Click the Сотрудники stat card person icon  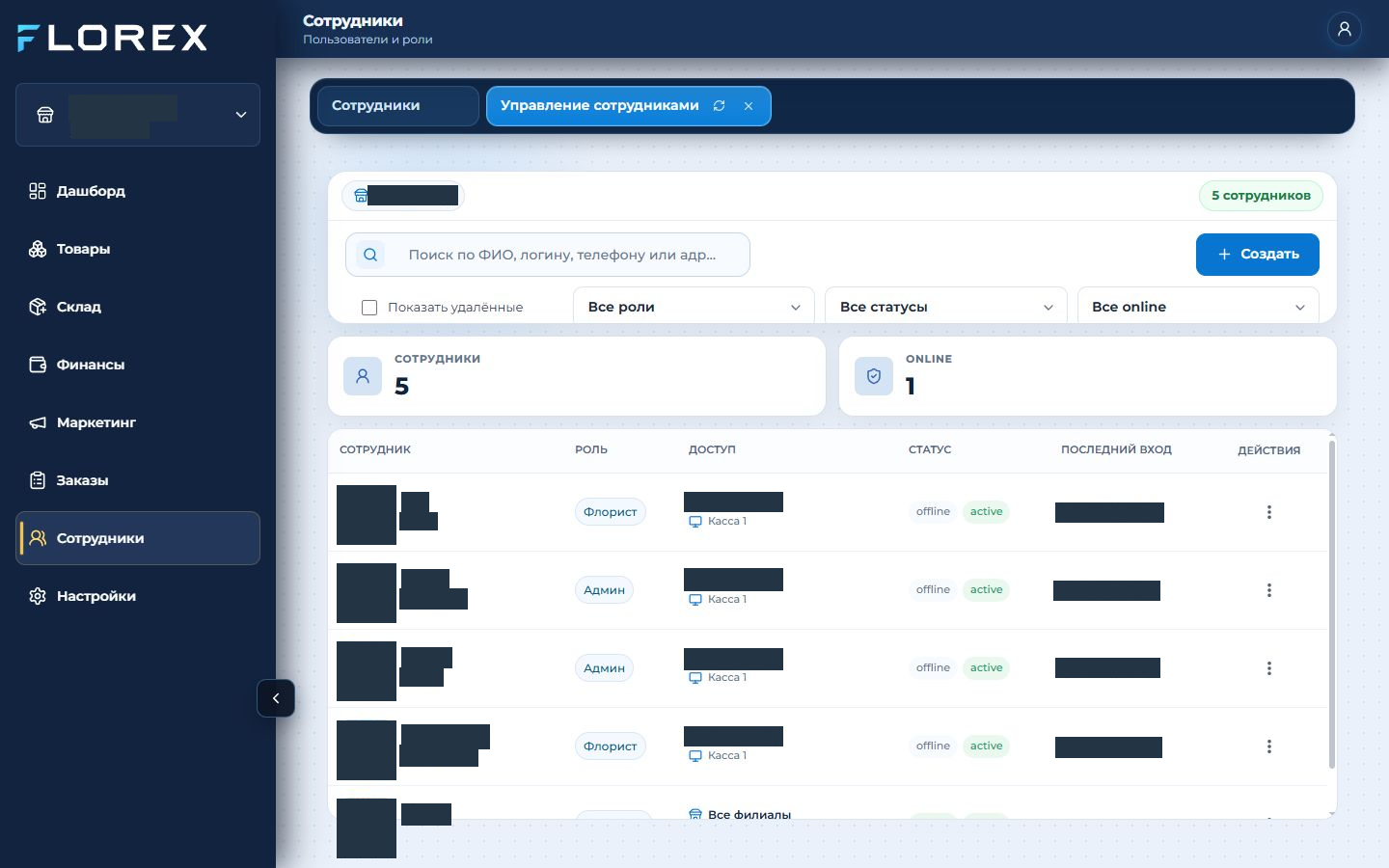pos(363,376)
